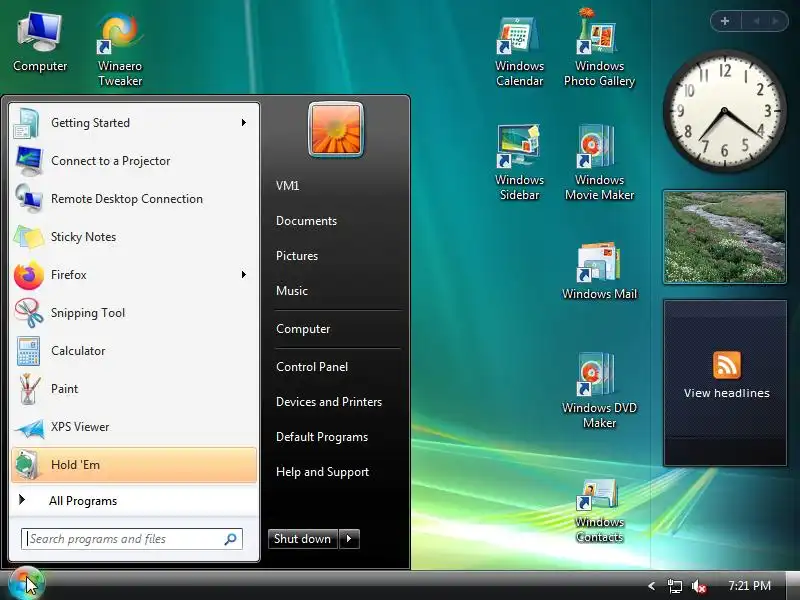Click the Sticky Notes icon
Image resolution: width=800 pixels, height=600 pixels.
point(29,237)
